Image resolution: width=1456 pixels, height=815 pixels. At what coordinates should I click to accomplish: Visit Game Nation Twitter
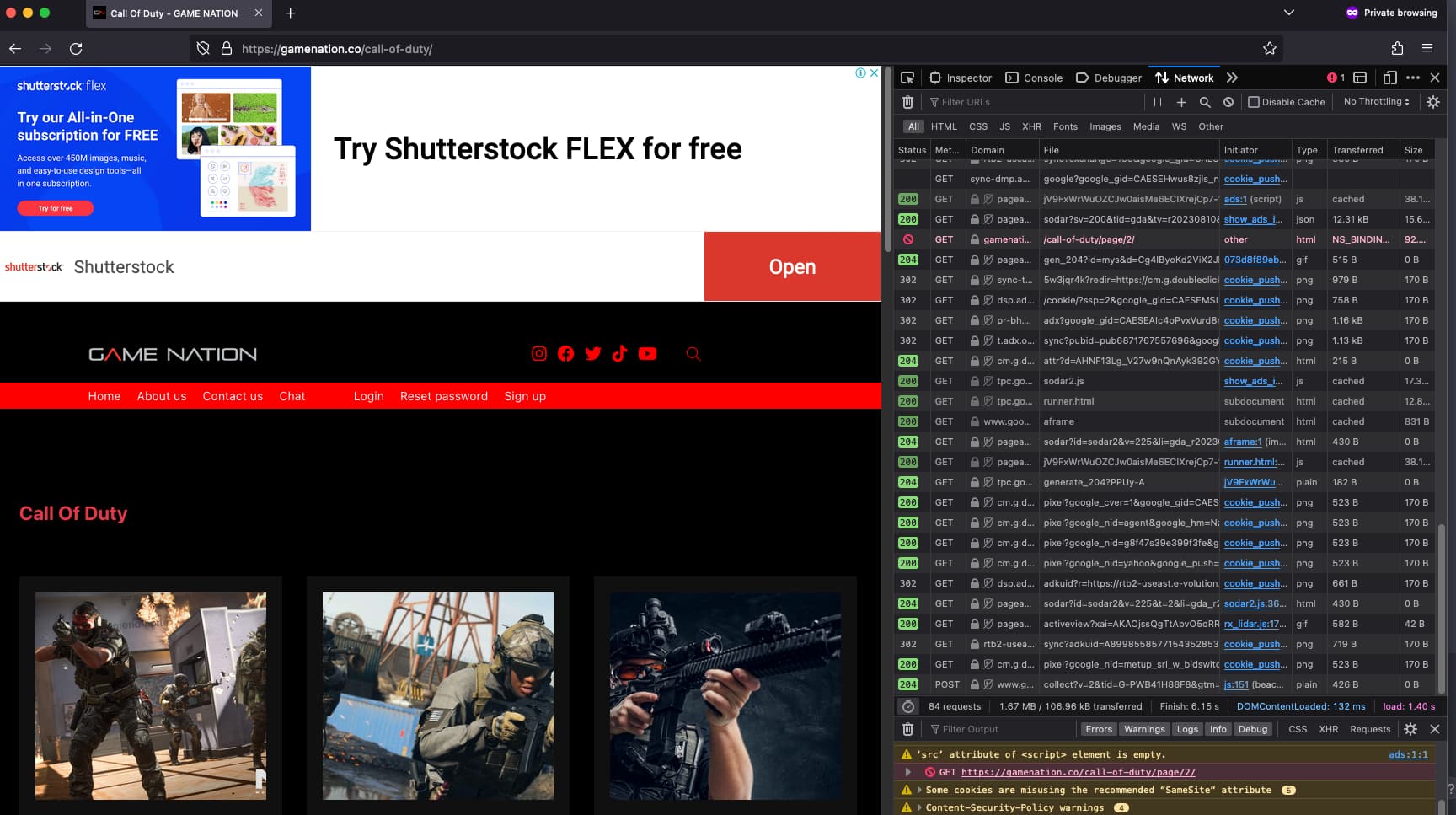click(x=593, y=354)
